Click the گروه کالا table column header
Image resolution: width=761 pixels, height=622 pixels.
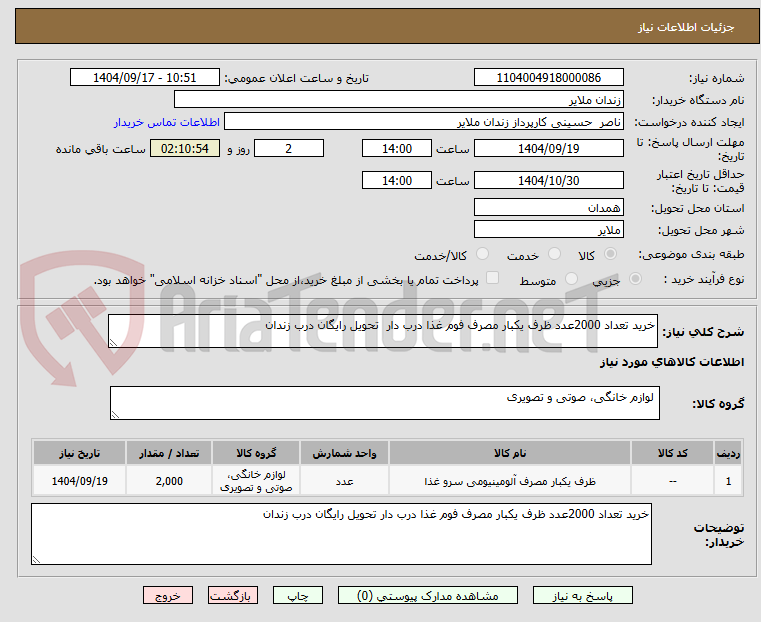click(256, 453)
